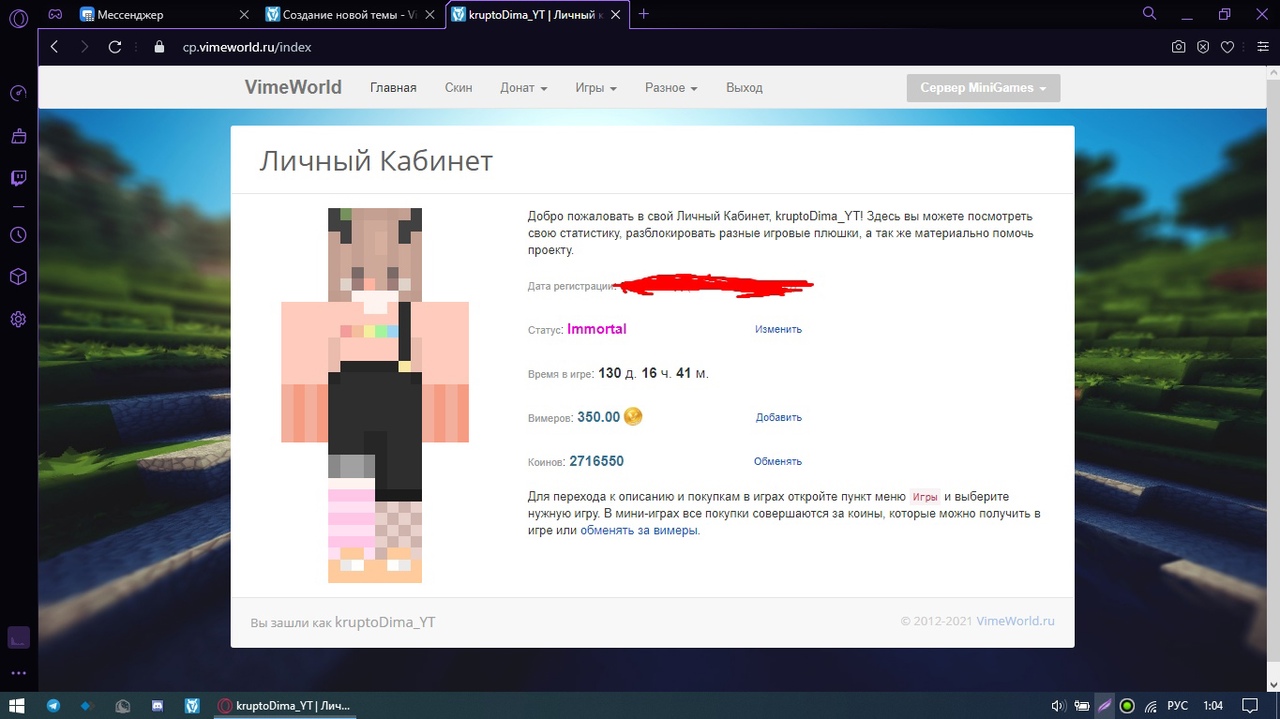1280x719 pixels.
Task: Open the network Wi-Fi tray icon
Action: click(x=1151, y=706)
